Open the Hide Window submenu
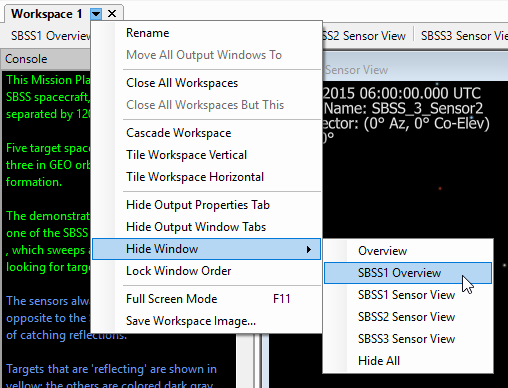Image resolution: width=508 pixels, height=388 pixels. [206, 249]
